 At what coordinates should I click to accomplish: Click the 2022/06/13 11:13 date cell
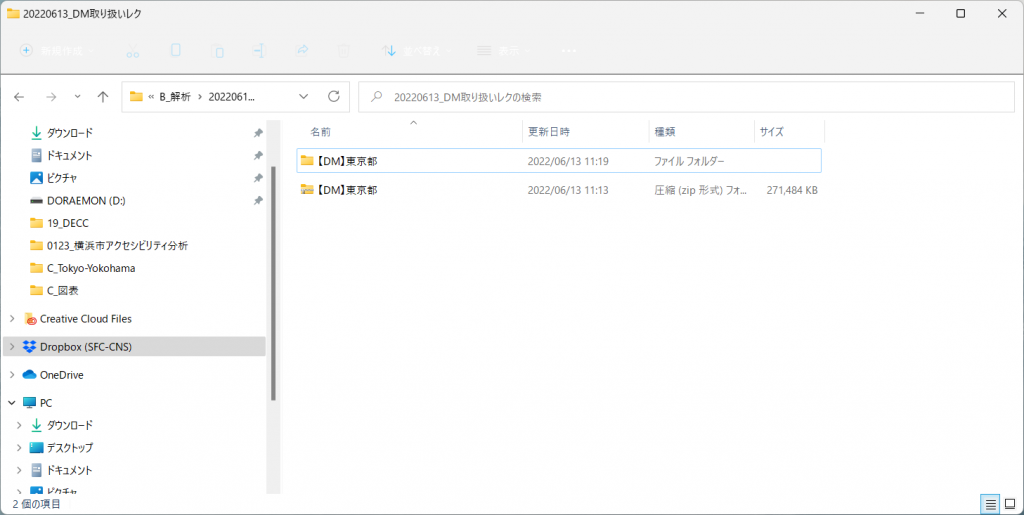pos(568,190)
